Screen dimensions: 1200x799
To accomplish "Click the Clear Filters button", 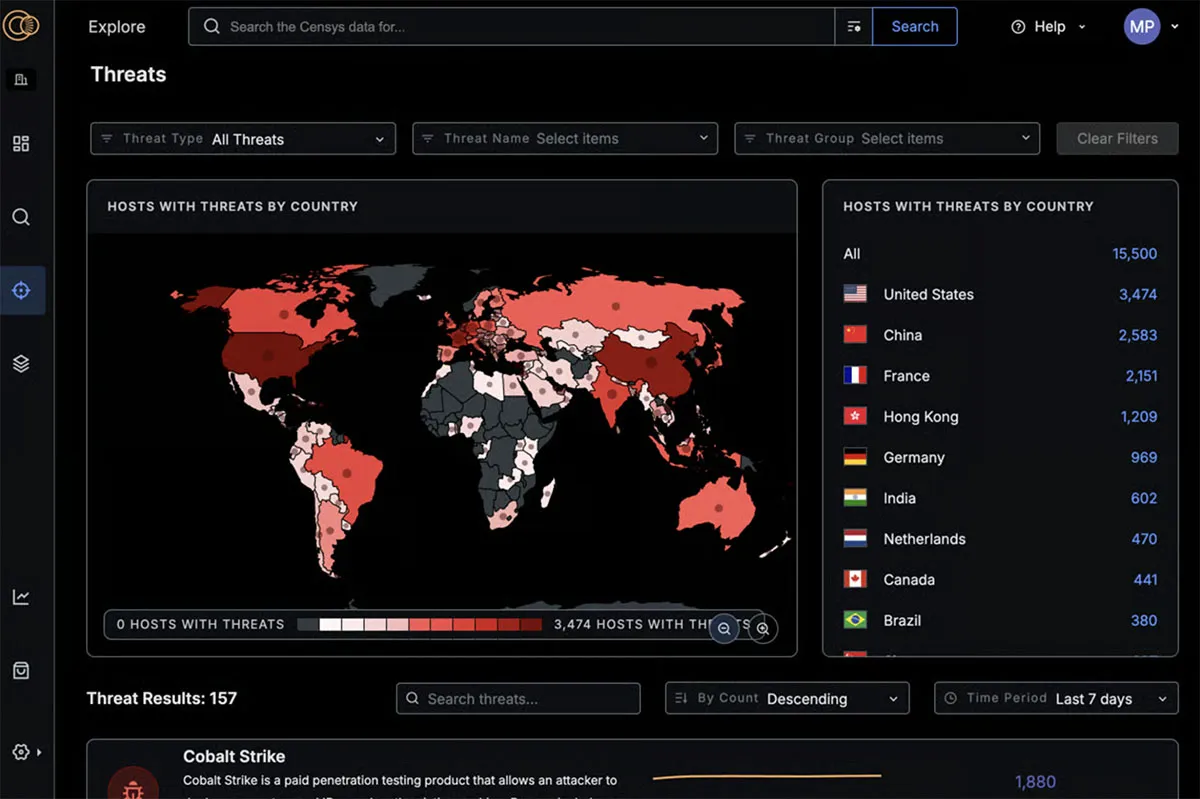I will 1117,139.
